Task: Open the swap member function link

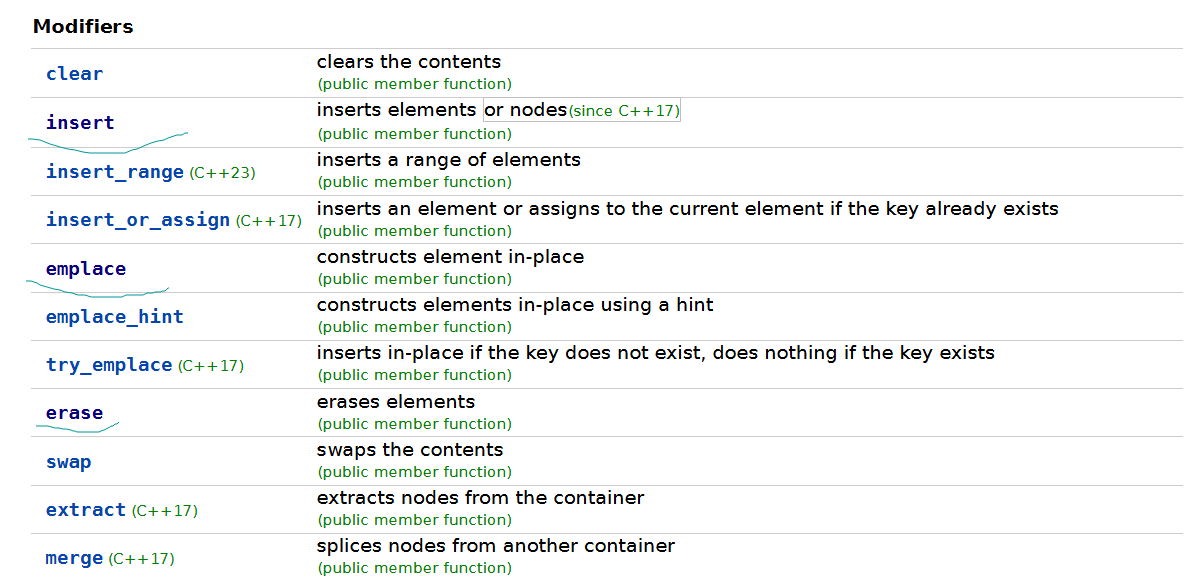Action: pyautogui.click(x=68, y=462)
